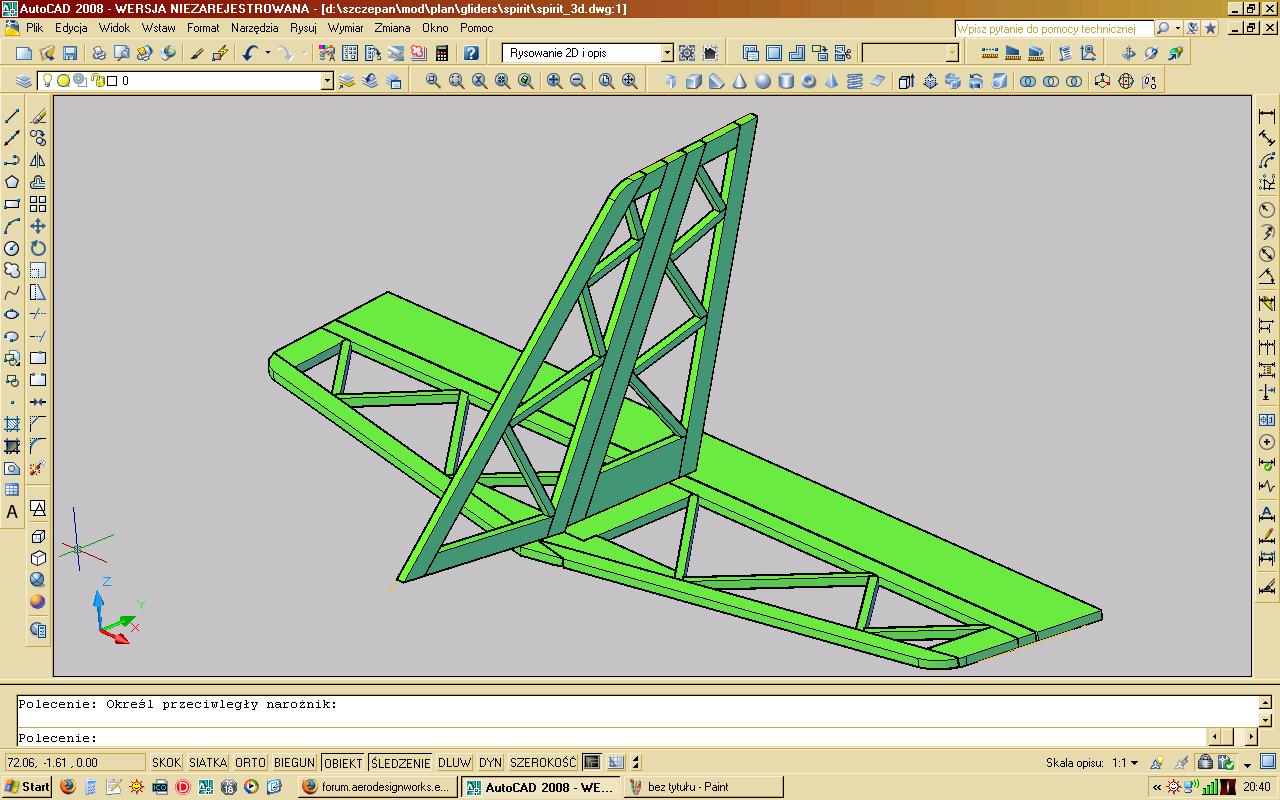Click the Save drawing icon

click(70, 53)
